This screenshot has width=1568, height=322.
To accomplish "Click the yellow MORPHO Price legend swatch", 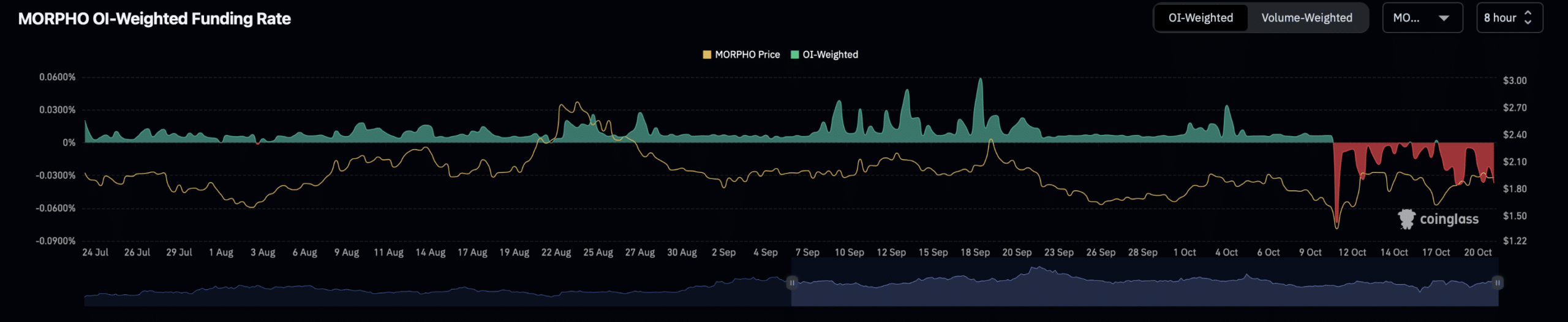I will point(707,55).
